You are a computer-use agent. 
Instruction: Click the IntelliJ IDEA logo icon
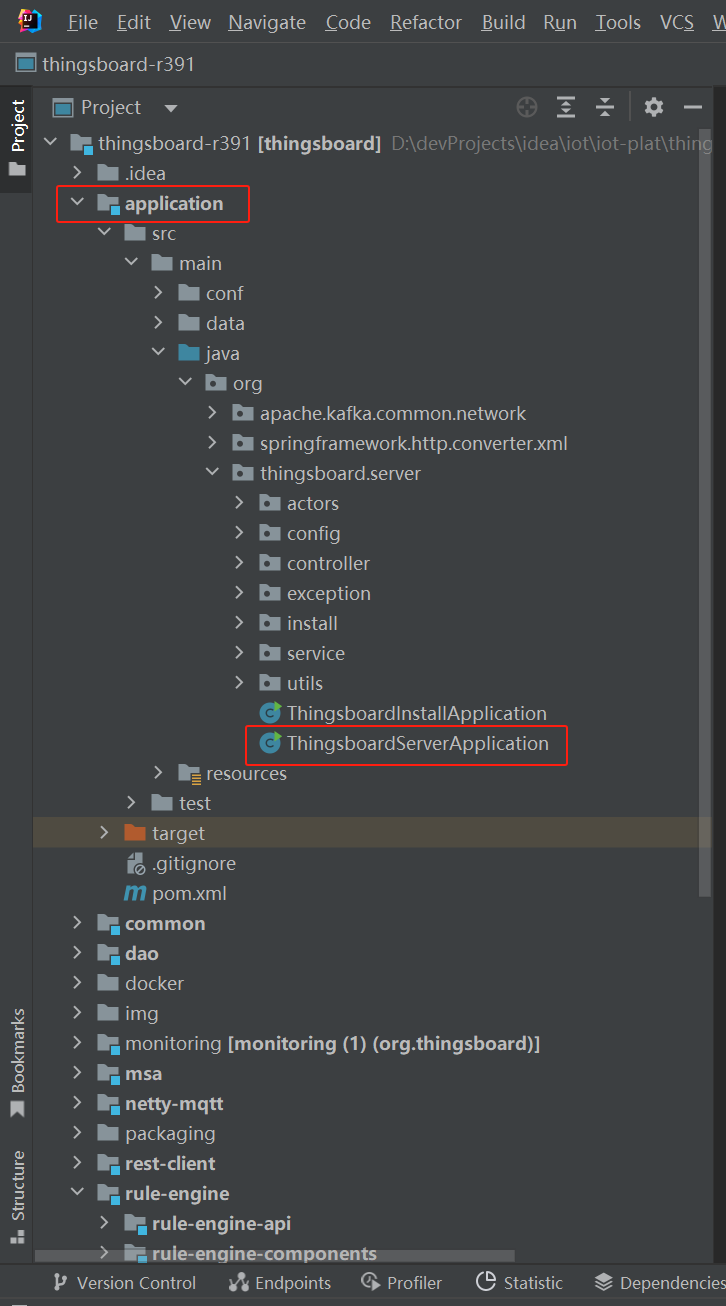(30, 21)
